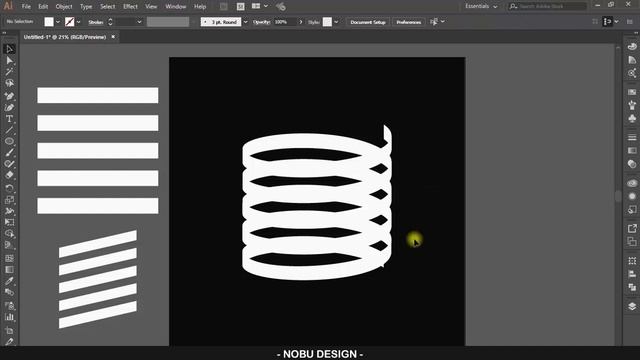
Task: Select the Blend tool
Action: click(9, 292)
